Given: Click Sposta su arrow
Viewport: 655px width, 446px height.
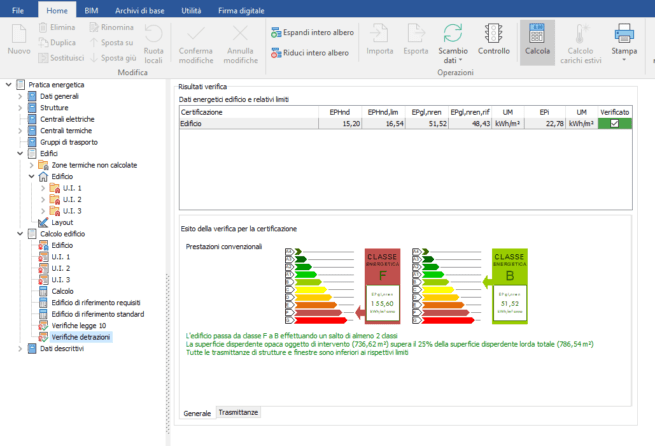Looking at the screenshot, I should (94, 43).
